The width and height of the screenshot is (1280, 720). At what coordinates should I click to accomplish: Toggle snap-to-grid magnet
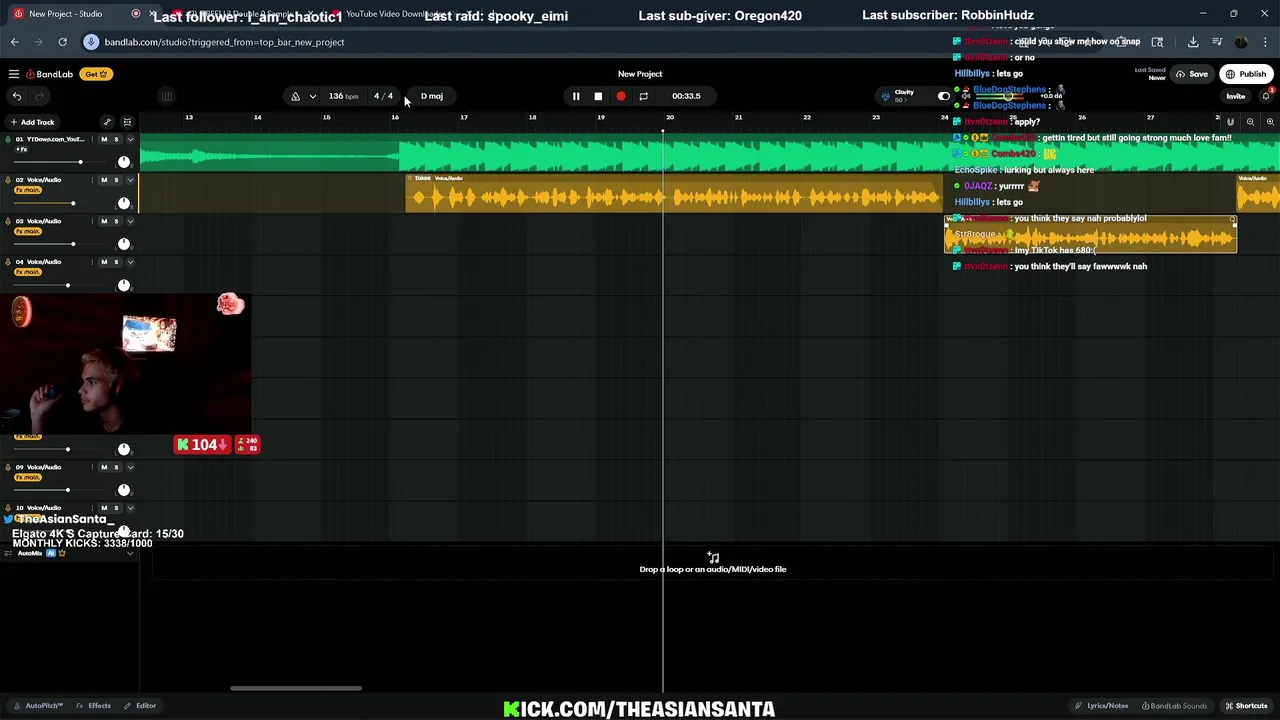pos(1231,122)
